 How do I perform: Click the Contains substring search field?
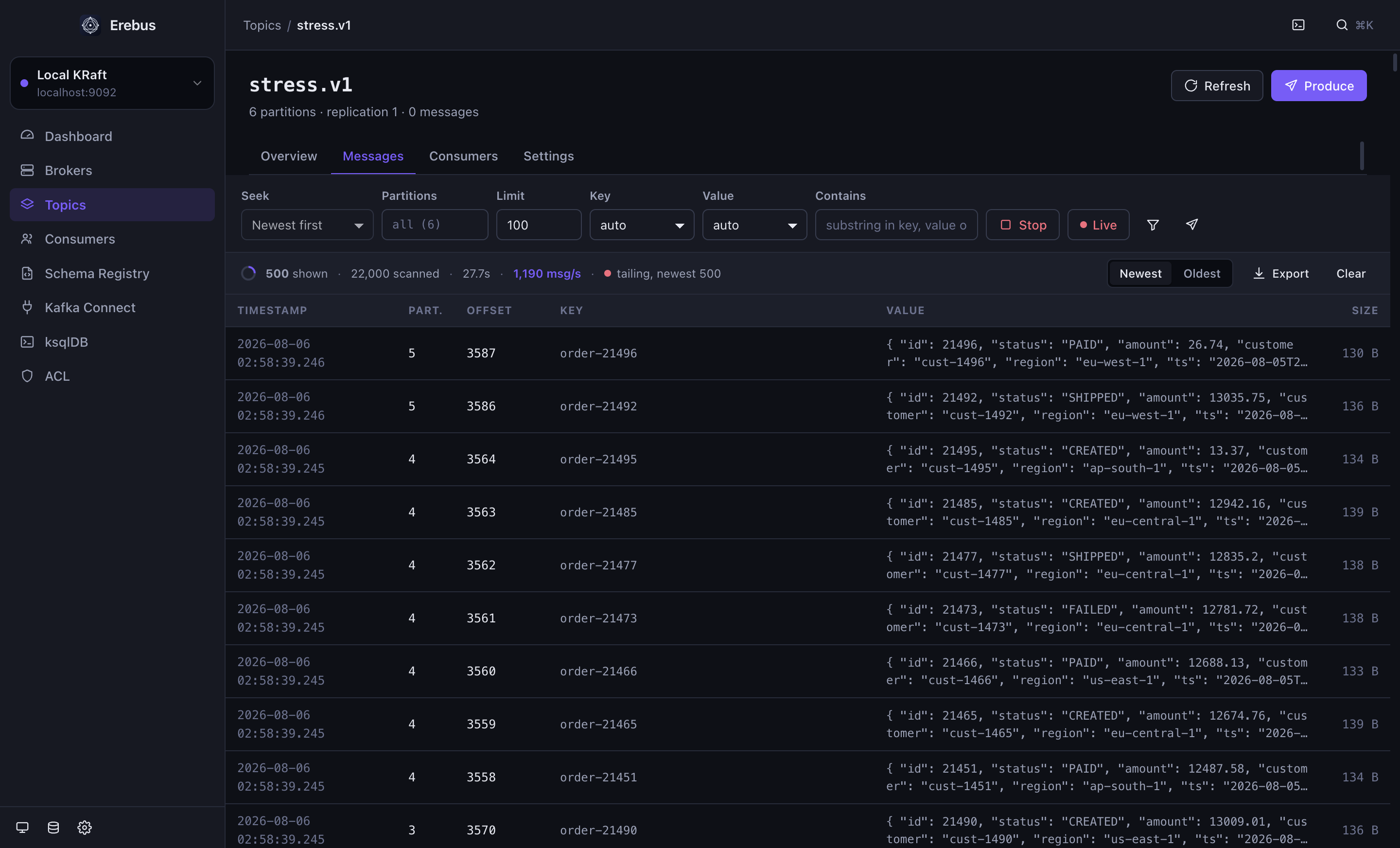(x=896, y=225)
